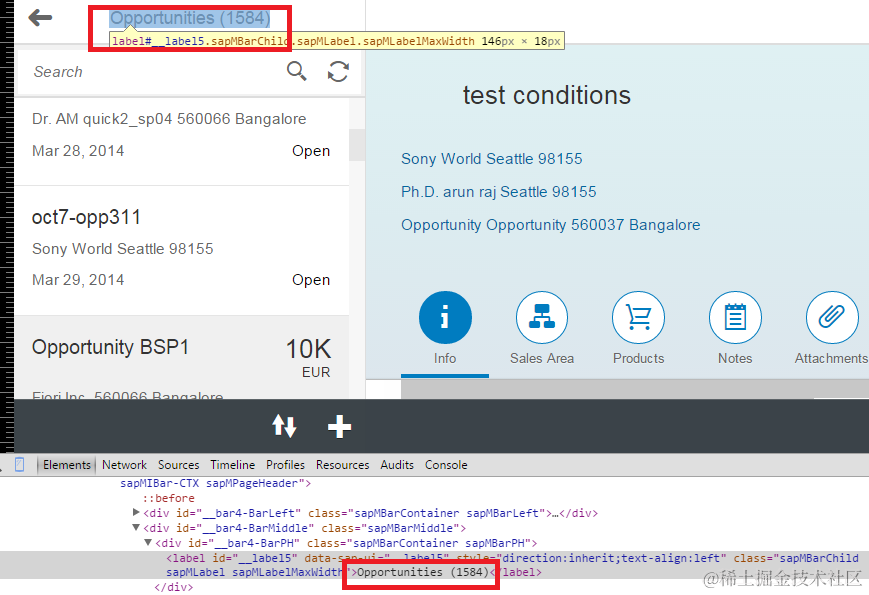Click the Mar 29, 2014 date
Screen dimensions: 869x595
pos(78,280)
